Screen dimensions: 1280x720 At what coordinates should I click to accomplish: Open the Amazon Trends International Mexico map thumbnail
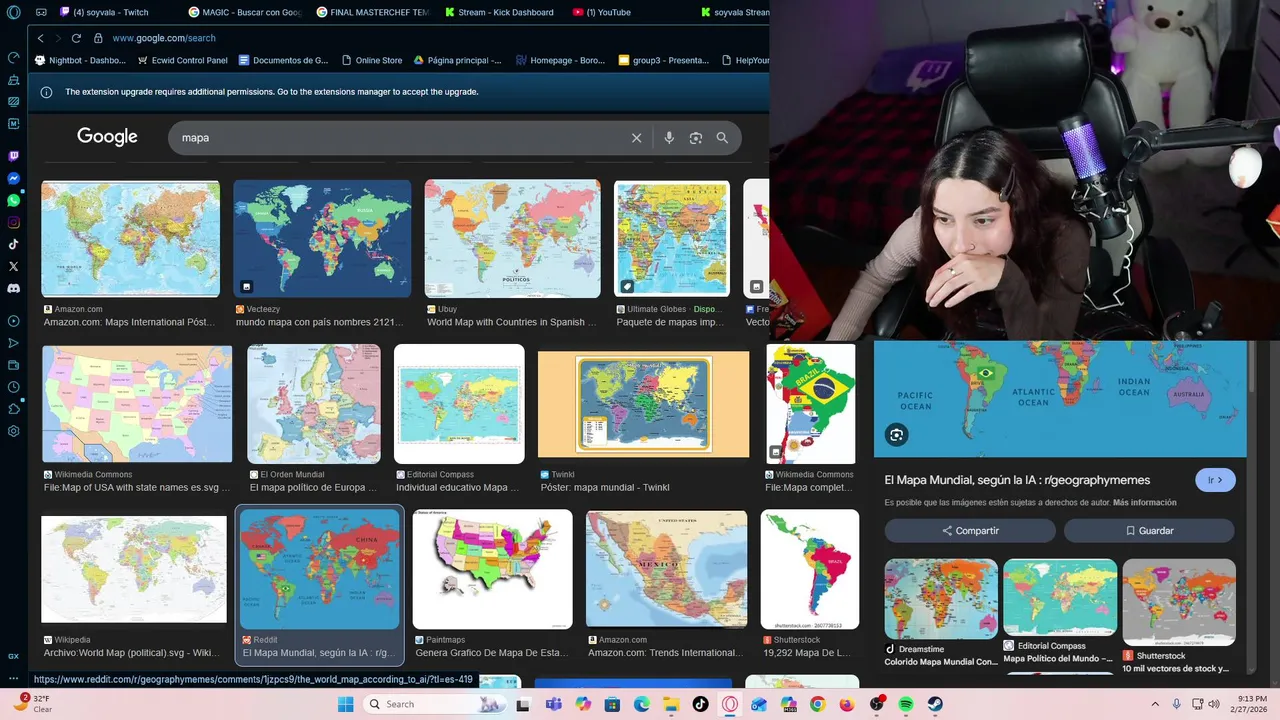[x=666, y=569]
